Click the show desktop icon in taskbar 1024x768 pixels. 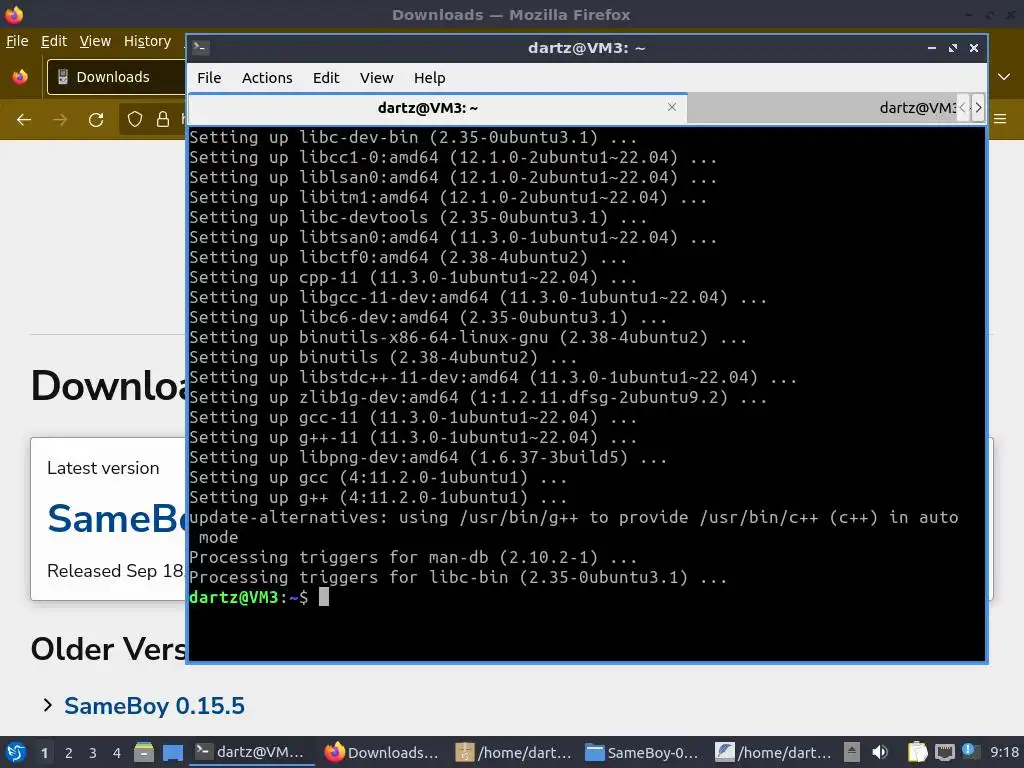coord(172,752)
